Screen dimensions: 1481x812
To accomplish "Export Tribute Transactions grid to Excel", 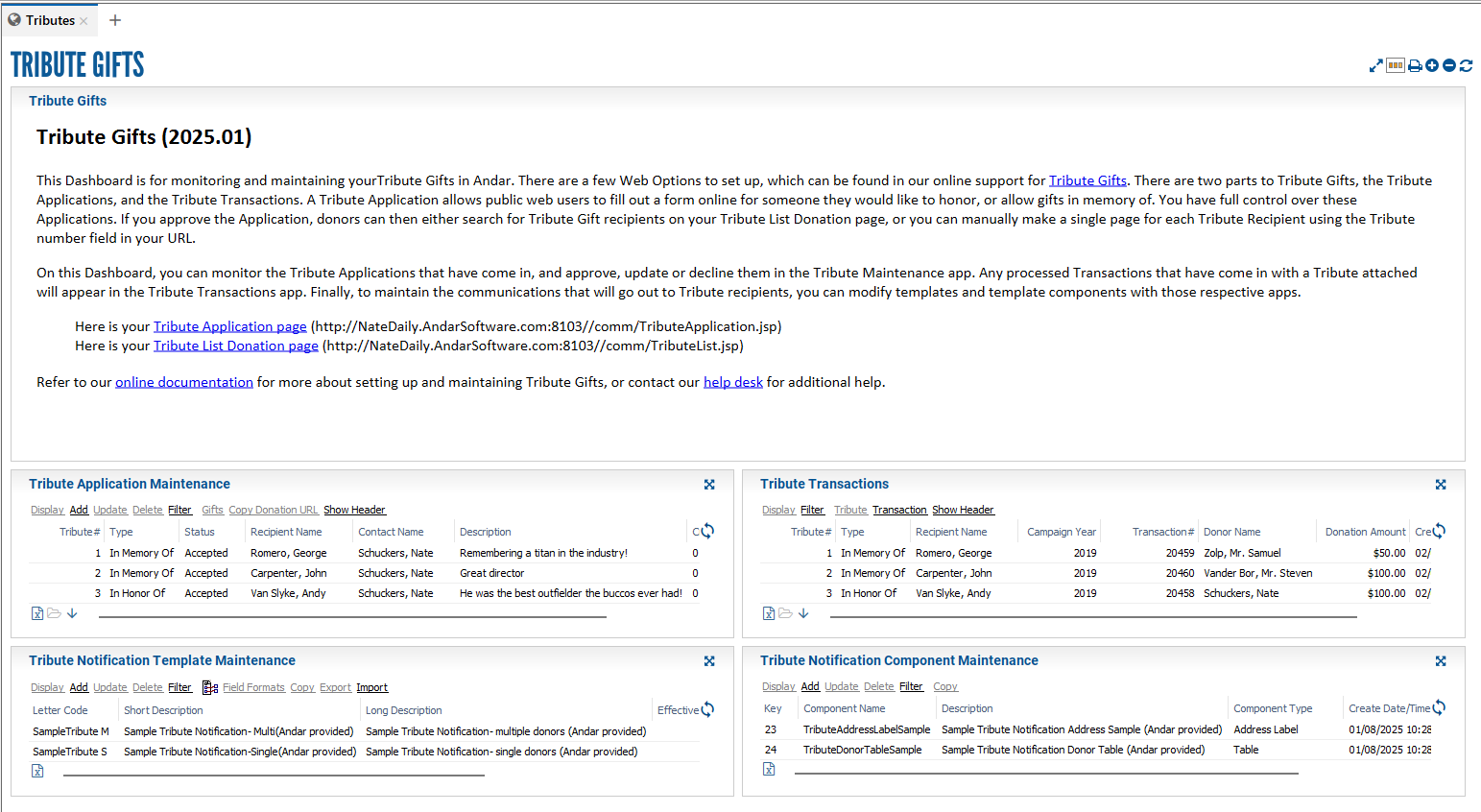I will click(x=769, y=613).
